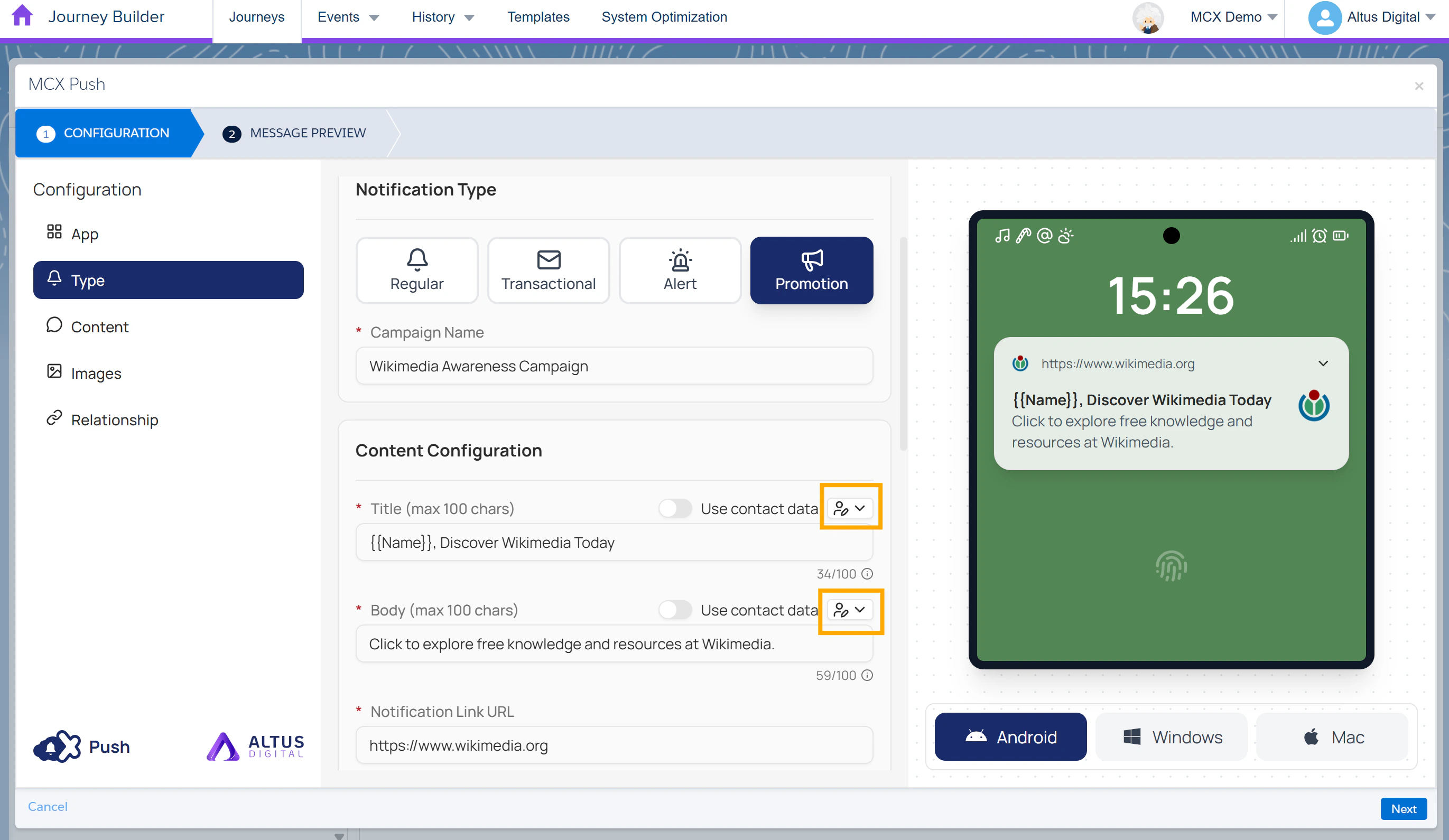Close the MCX Push dialog
The height and width of the screenshot is (840, 1449).
point(1418,86)
